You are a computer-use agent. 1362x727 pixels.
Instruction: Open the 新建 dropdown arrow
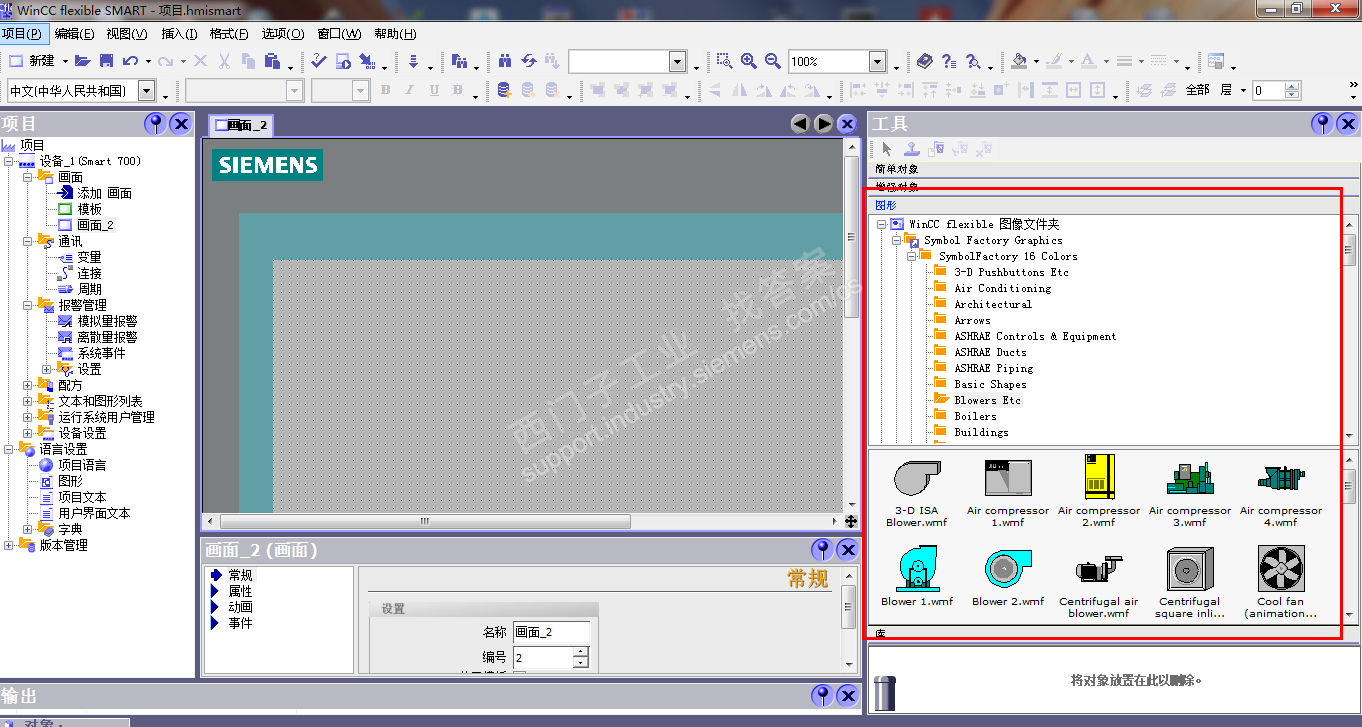[x=64, y=62]
